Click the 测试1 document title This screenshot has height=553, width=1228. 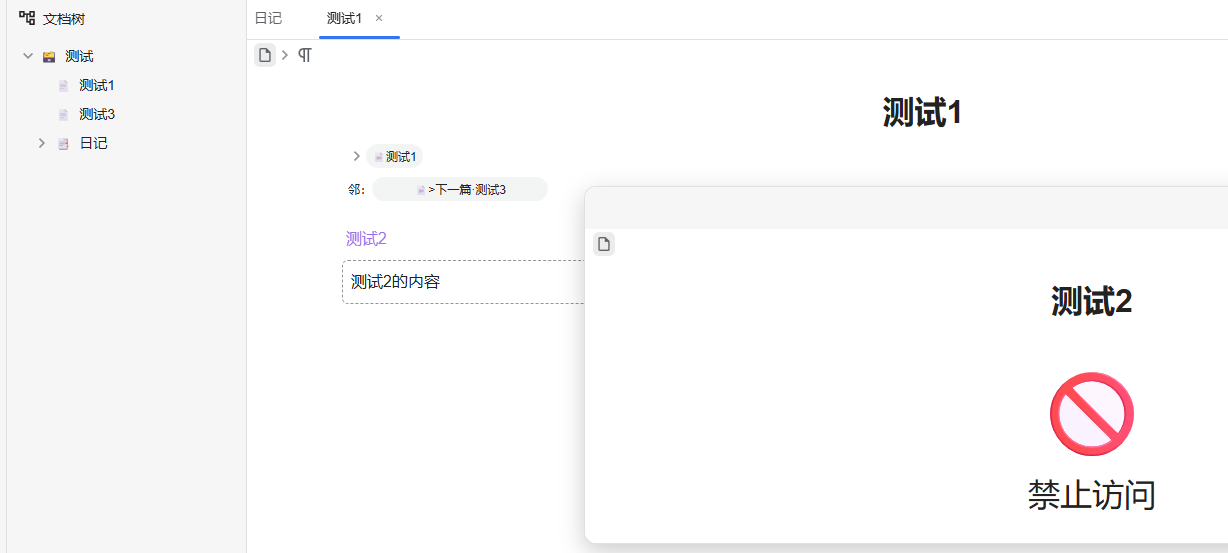click(x=922, y=113)
